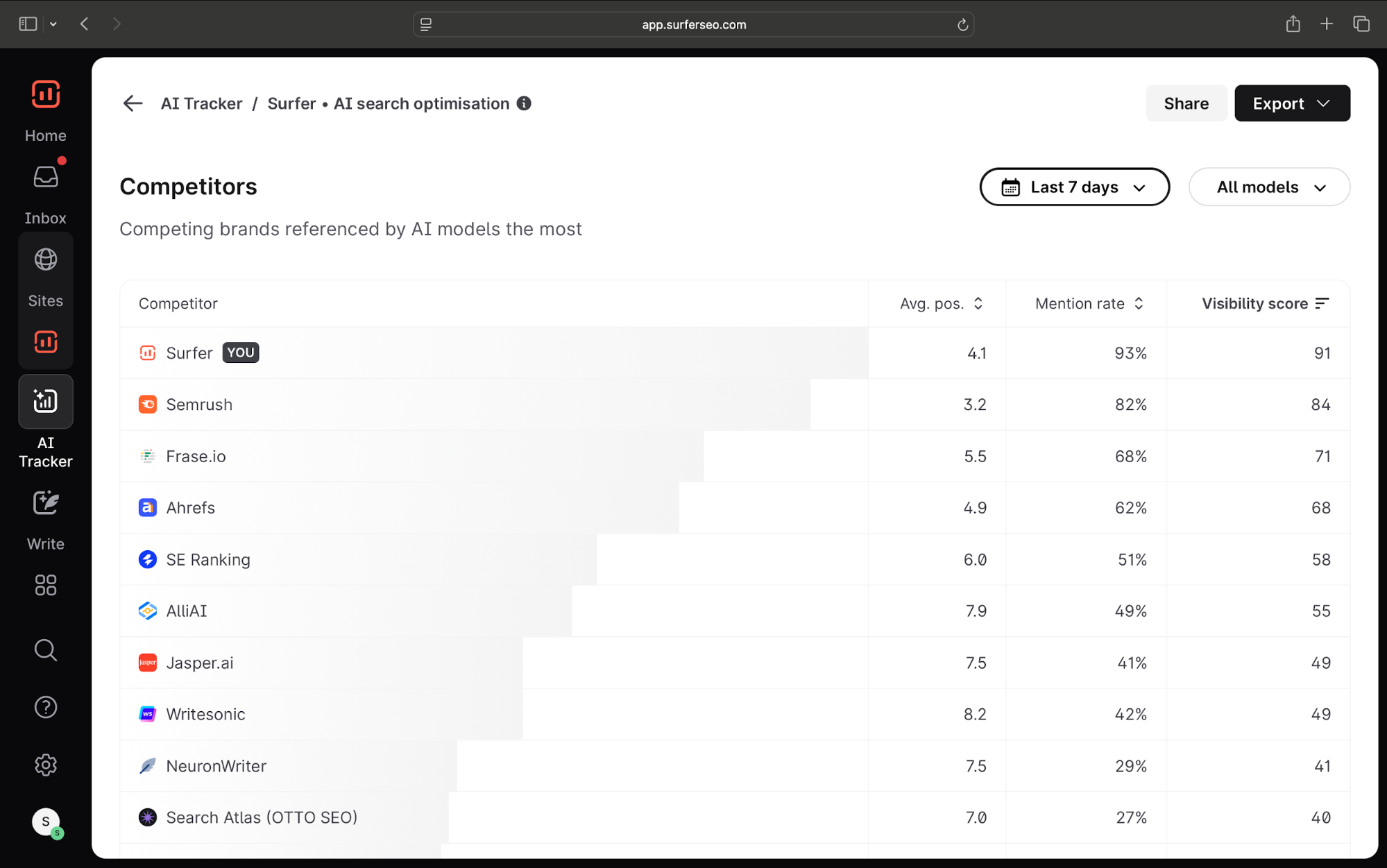
Task: Click the AI Tracker breadcrumb link
Action: (201, 103)
